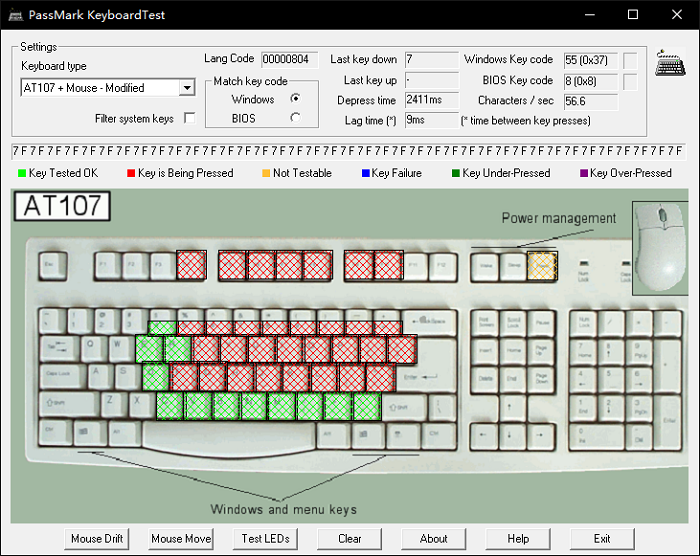Select the Windows match key code radio
Screen dimensions: 700x556
point(295,98)
